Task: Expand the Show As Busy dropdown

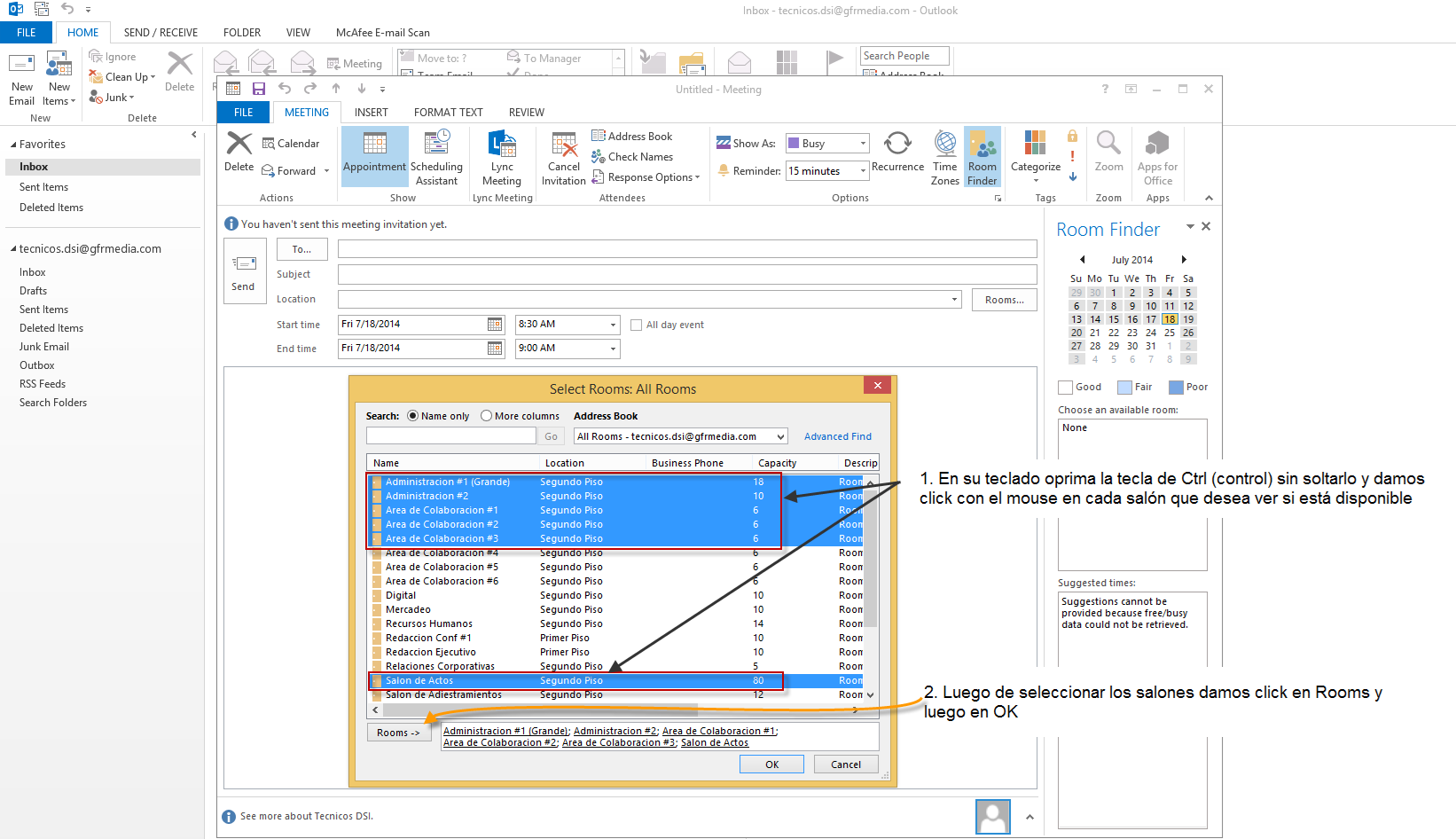Action: pyautogui.click(x=862, y=144)
